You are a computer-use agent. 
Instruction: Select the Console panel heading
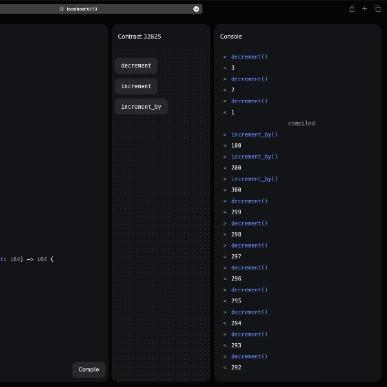[231, 36]
